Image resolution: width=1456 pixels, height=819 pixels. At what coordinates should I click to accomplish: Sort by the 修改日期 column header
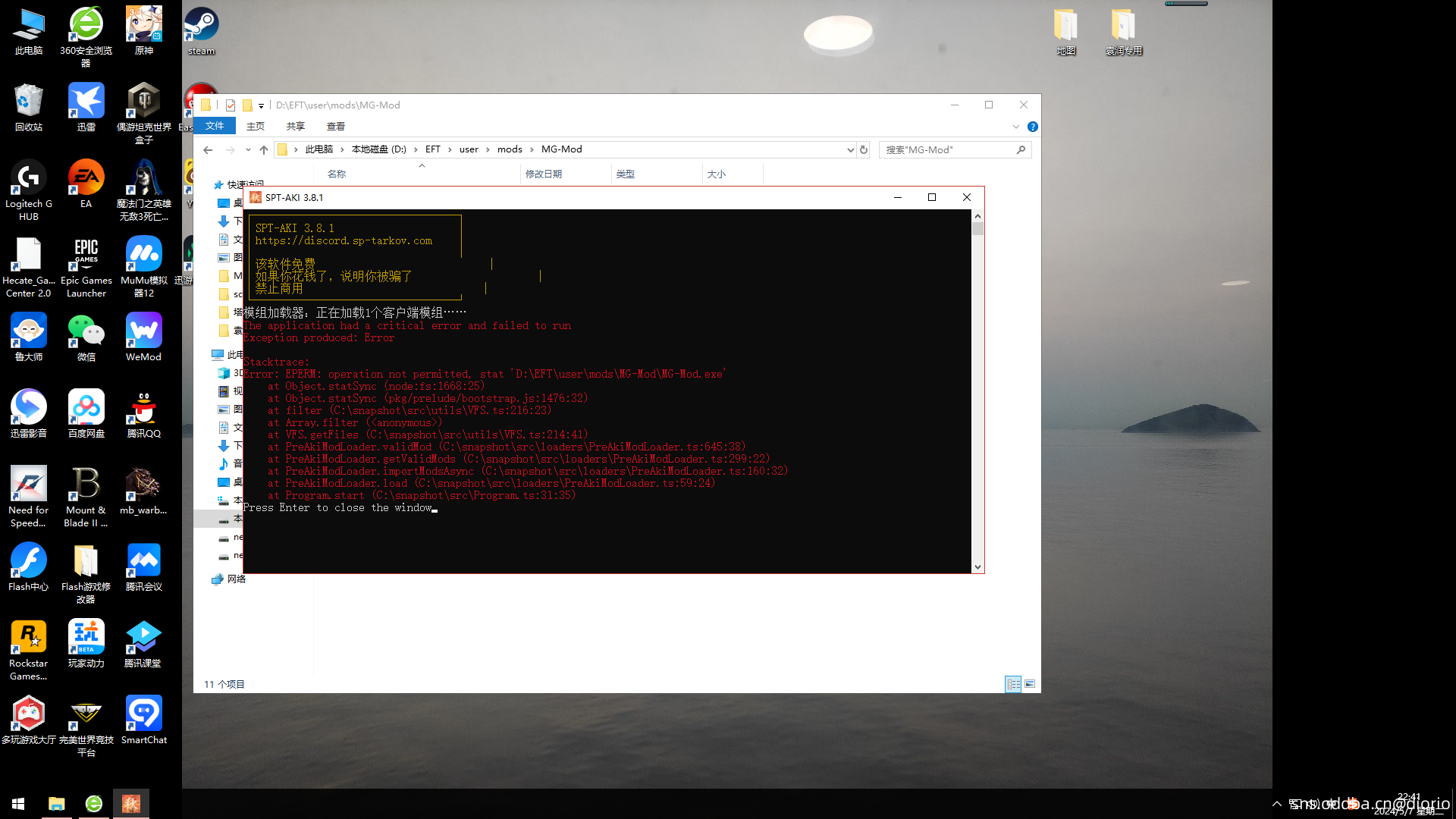[544, 174]
